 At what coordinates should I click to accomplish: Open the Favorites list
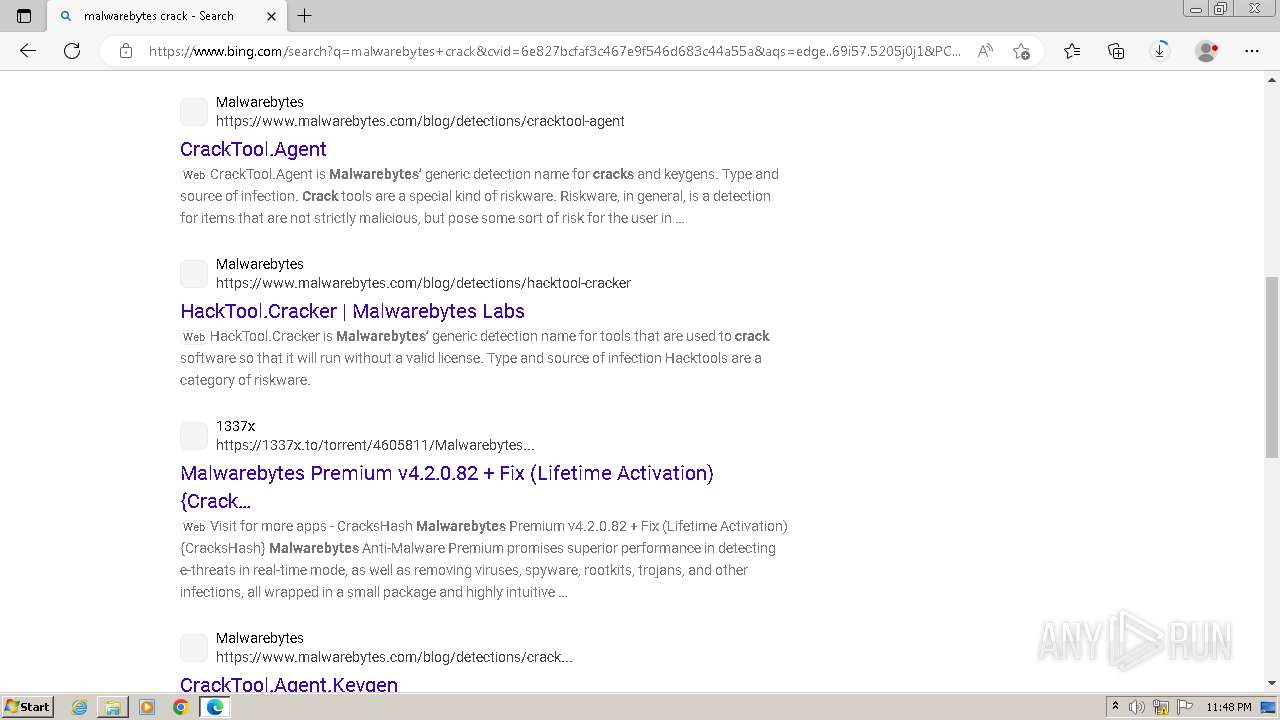click(x=1072, y=51)
